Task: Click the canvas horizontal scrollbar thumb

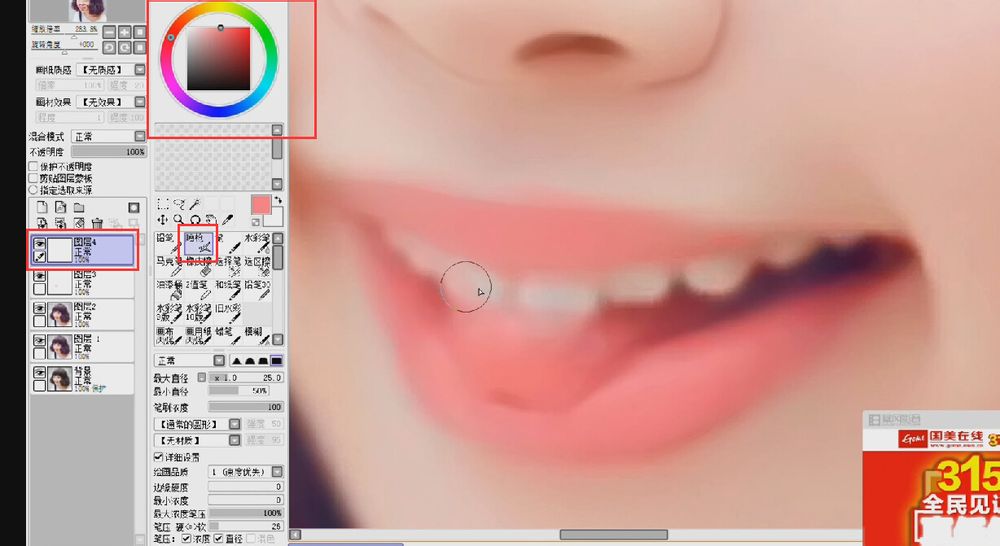Action: tap(614, 535)
